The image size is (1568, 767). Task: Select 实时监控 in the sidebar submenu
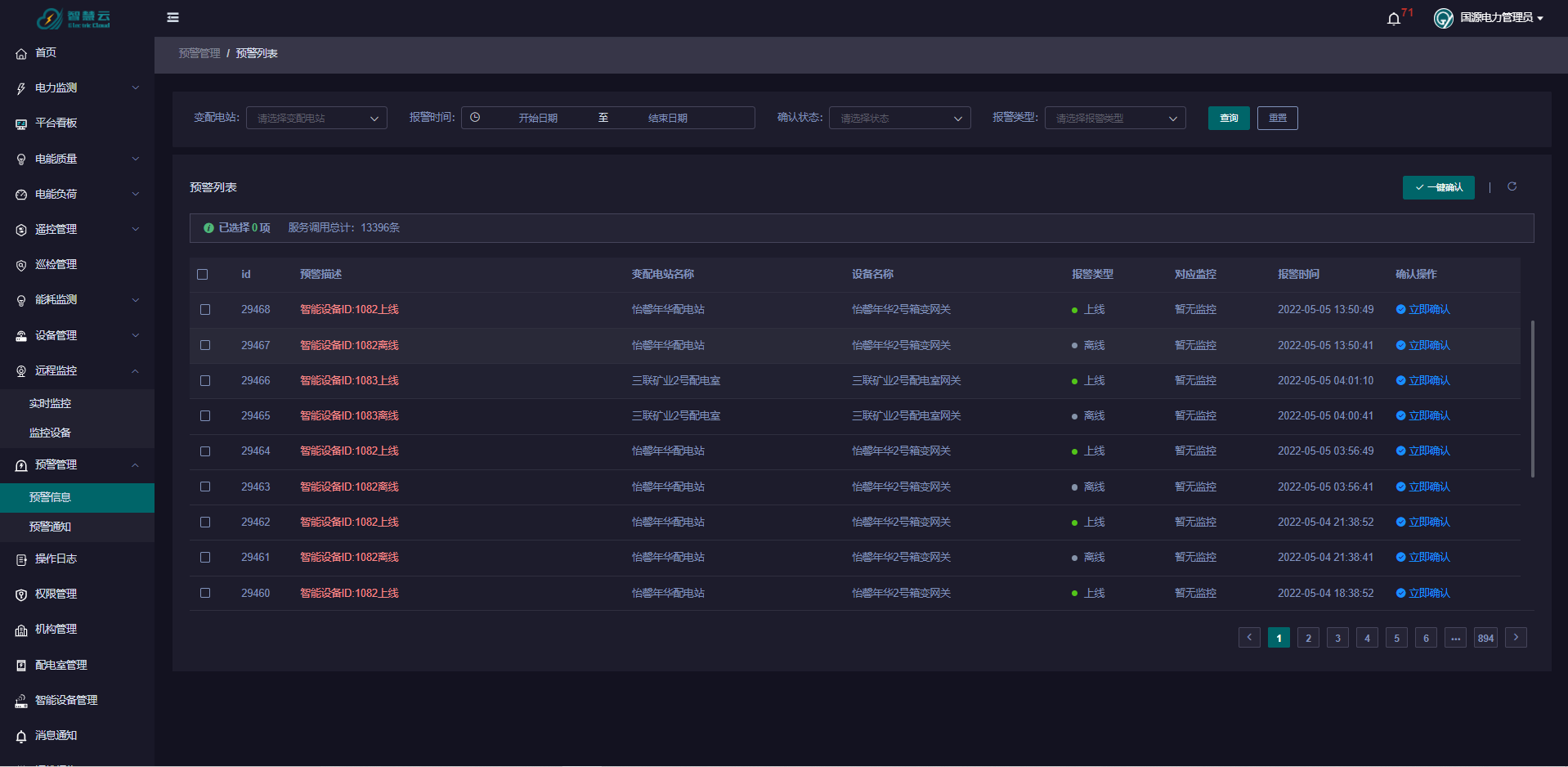tap(50, 403)
